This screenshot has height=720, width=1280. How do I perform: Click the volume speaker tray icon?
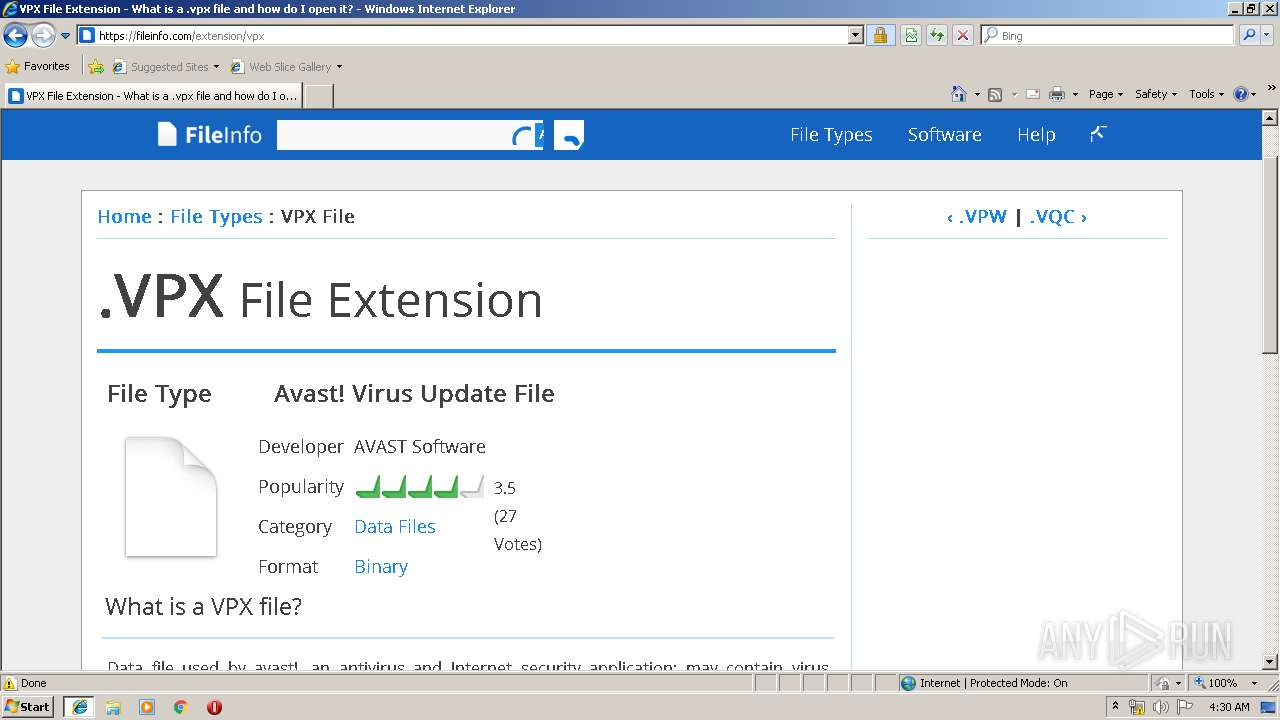1160,707
